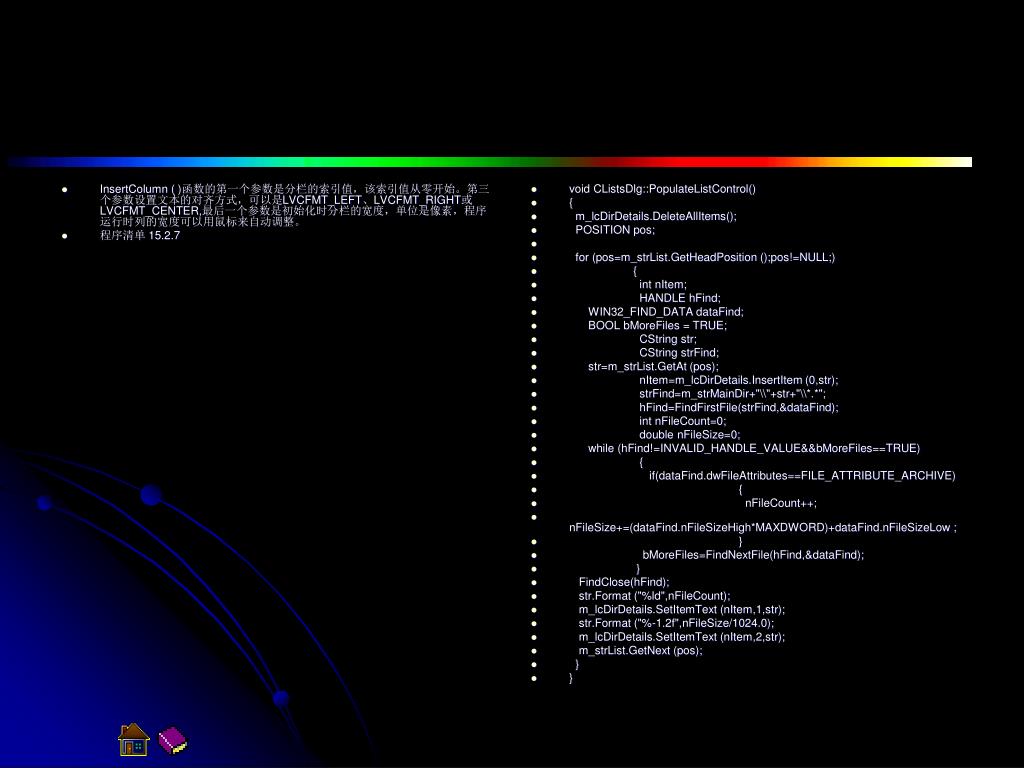Click line 'SetItemText (nItem,1,str);'
Image resolution: width=1024 pixels, height=768 pixels.
[x=682, y=609]
